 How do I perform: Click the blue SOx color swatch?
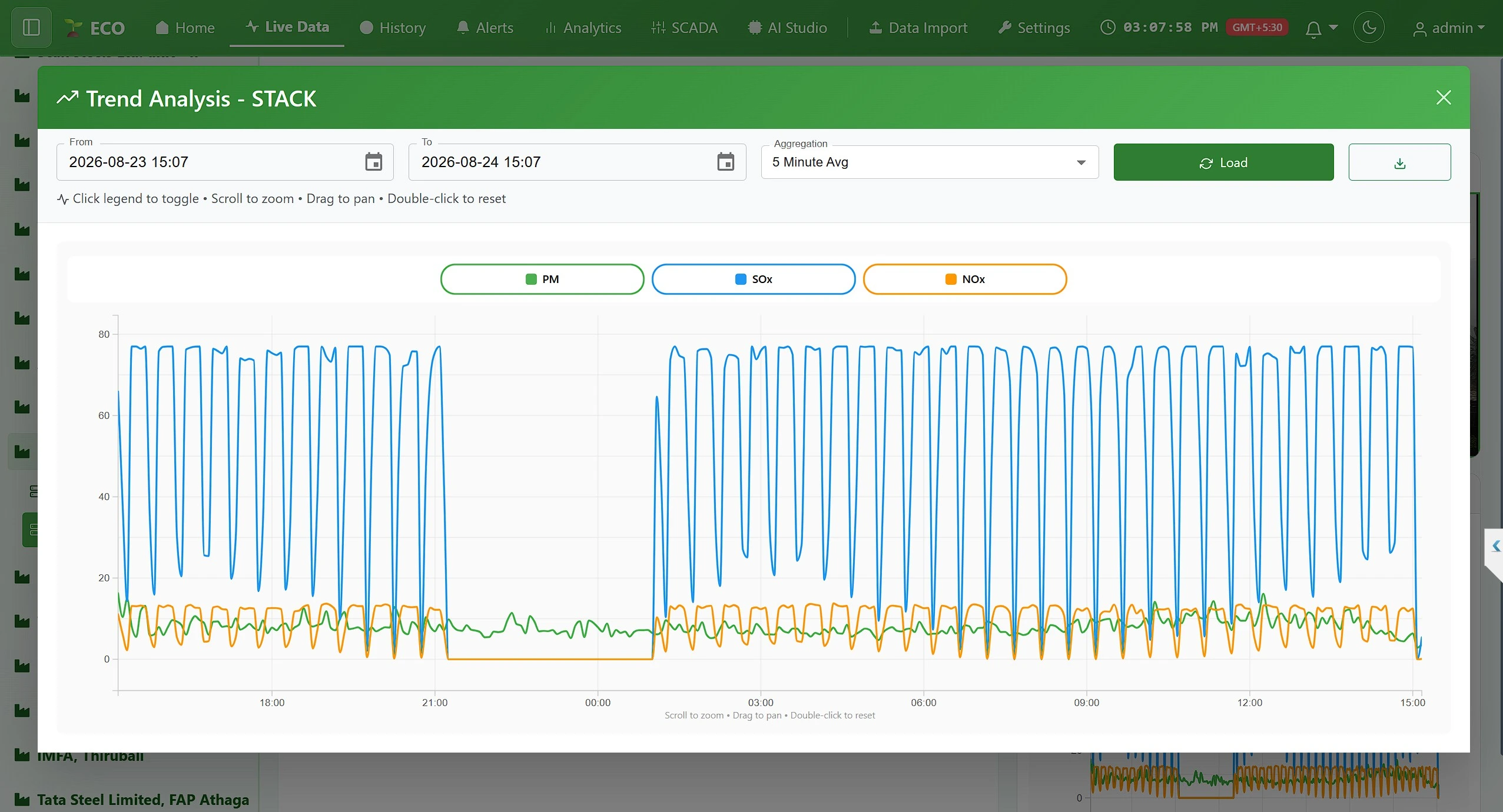pyautogui.click(x=741, y=279)
